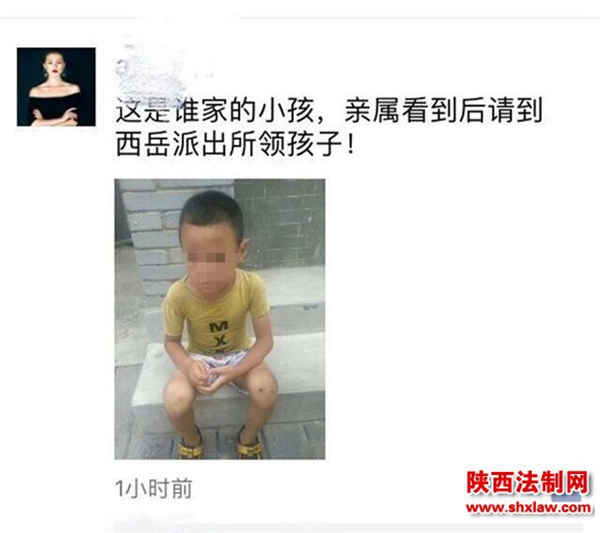The width and height of the screenshot is (600, 533).
Task: Open the www.shxlaw.com link
Action: [528, 508]
